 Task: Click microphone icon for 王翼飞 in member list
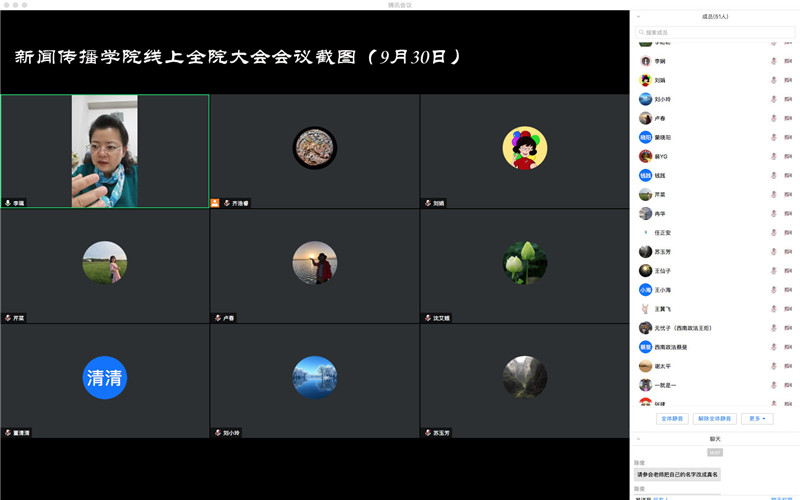pyautogui.click(x=773, y=309)
